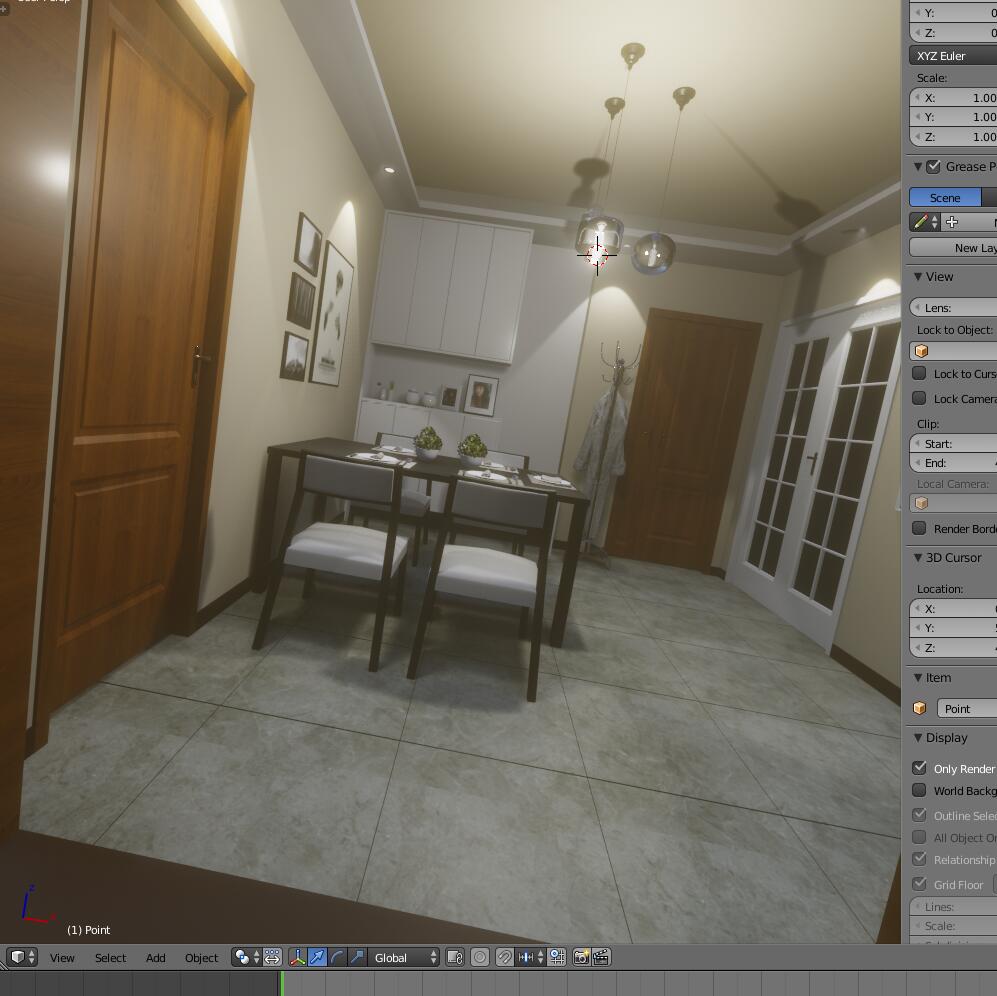Screen dimensions: 997x996
Task: Collapse the 3D Cursor panel
Action: pos(918,557)
